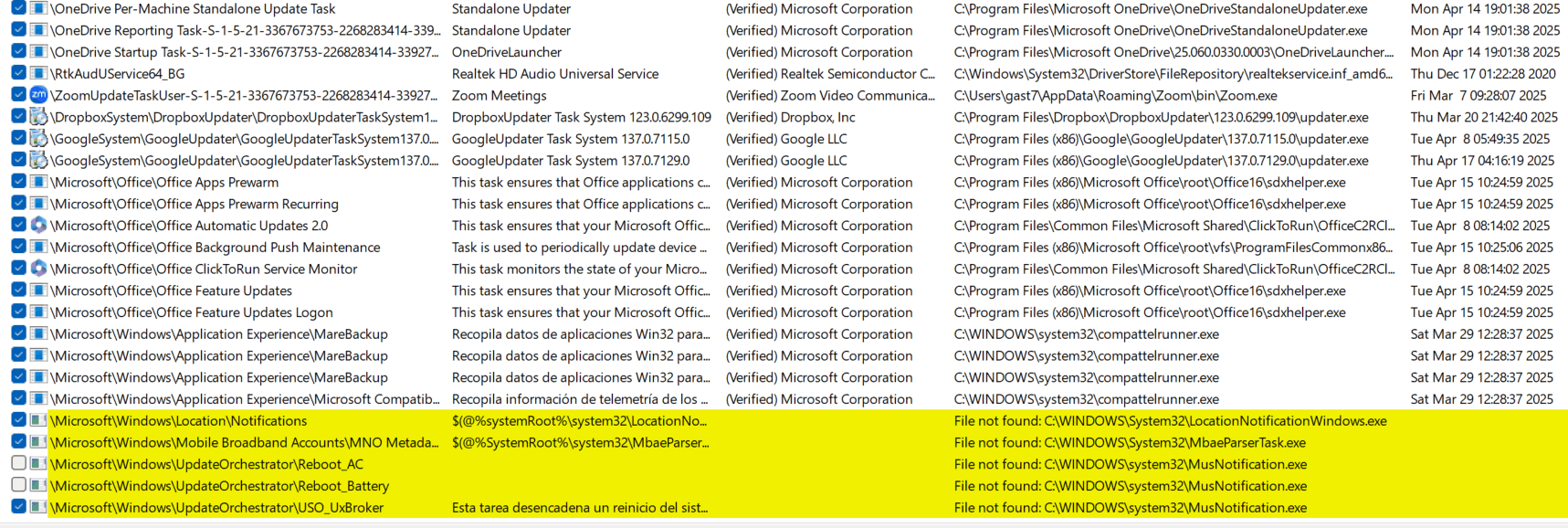Click the Location\Notifications entry icon
Viewport: 1568px width, 528px height.
(38, 420)
